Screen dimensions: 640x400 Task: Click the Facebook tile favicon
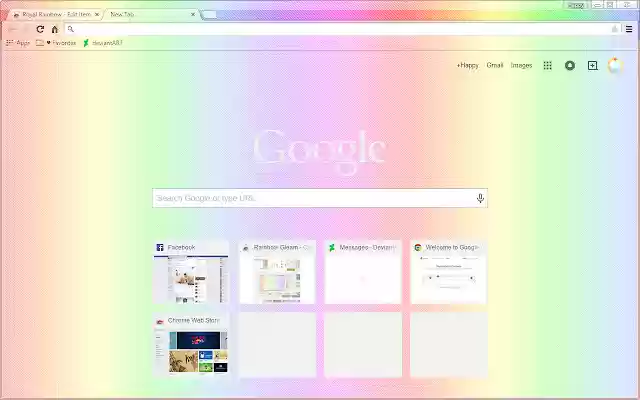160,247
